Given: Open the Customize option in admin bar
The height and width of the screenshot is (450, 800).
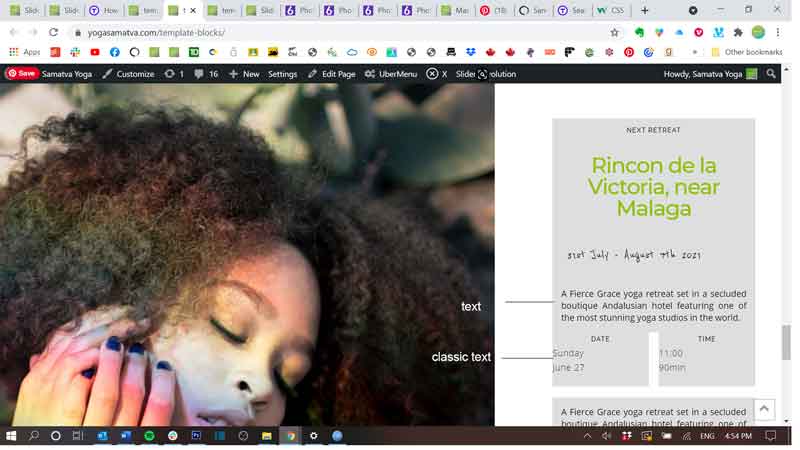Looking at the screenshot, I should [x=129, y=74].
